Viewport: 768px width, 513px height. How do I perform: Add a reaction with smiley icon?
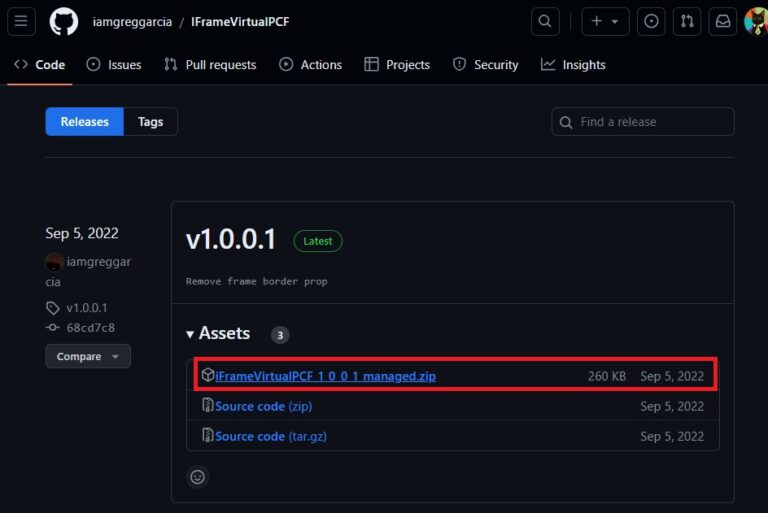[198, 477]
